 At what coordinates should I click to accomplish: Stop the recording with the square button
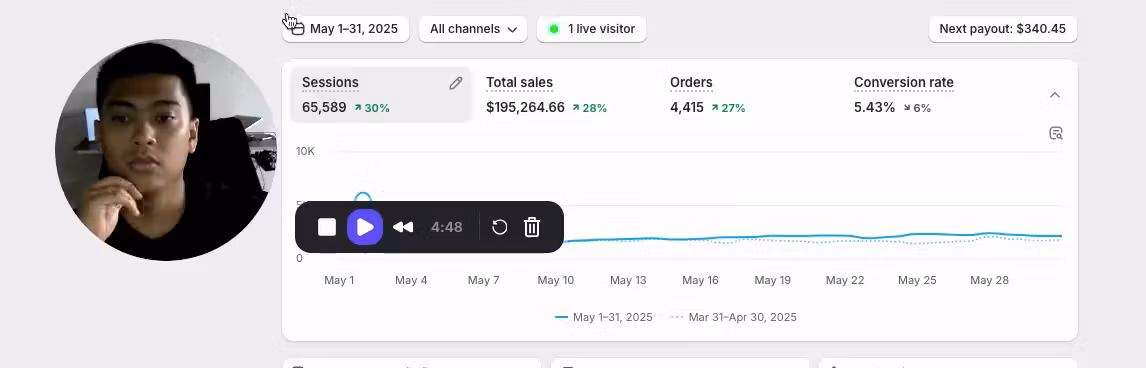[327, 227]
